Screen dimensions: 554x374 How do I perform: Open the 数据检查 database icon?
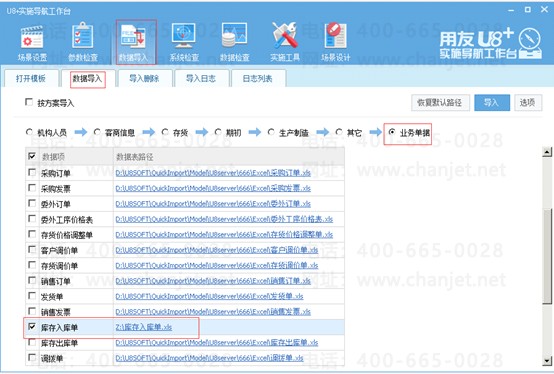click(x=234, y=42)
